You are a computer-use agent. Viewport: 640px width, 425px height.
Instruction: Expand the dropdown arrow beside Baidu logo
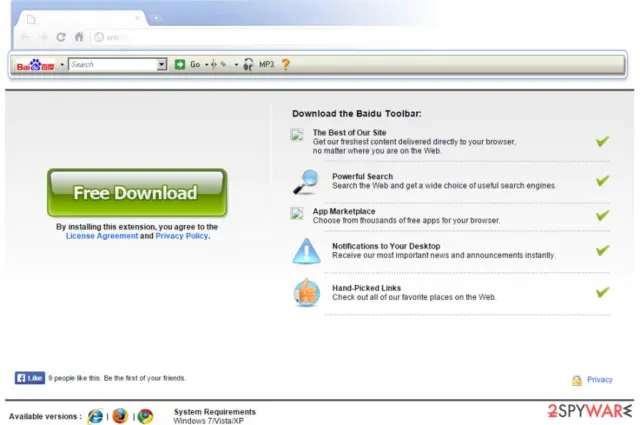pos(62,65)
